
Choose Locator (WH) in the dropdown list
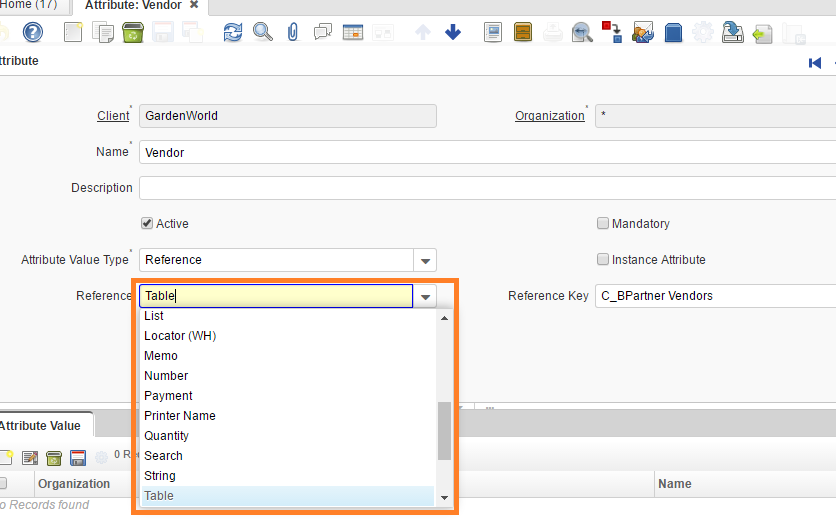pyautogui.click(x=180, y=336)
